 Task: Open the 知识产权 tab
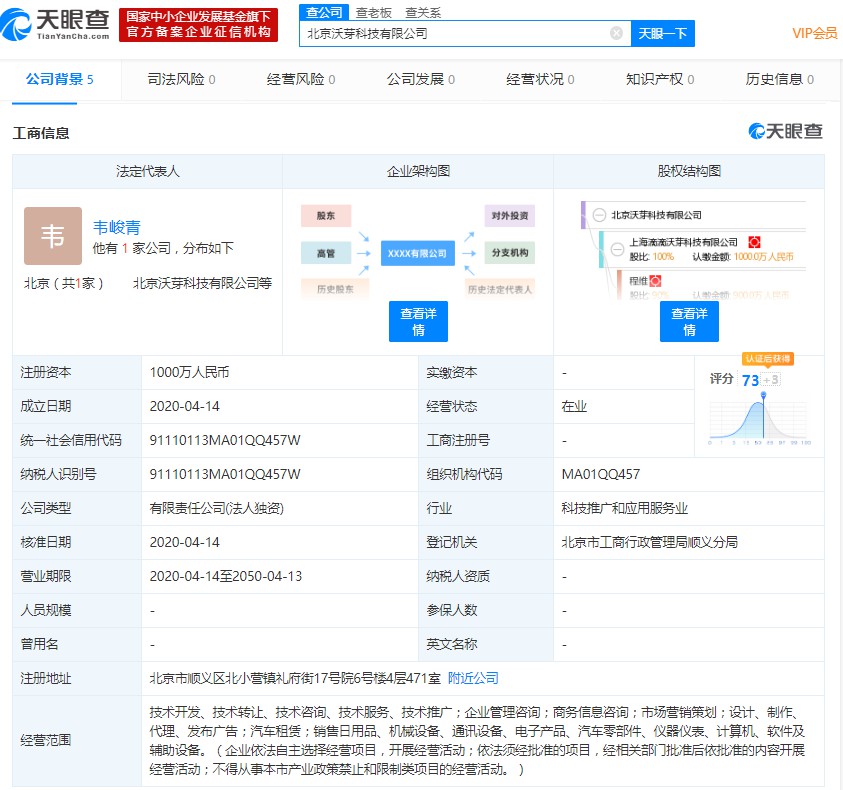[660, 80]
